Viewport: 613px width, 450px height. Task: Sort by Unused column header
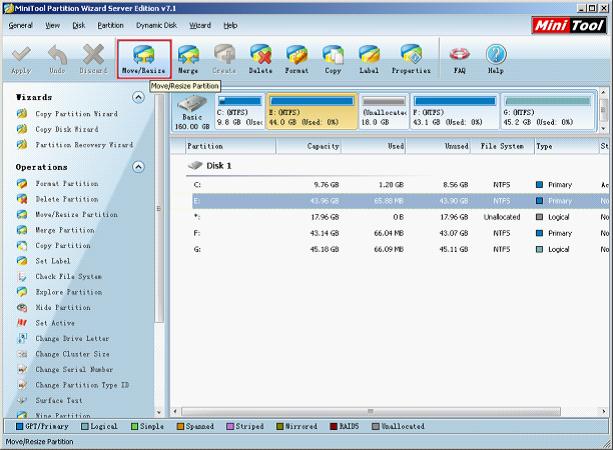coord(438,146)
